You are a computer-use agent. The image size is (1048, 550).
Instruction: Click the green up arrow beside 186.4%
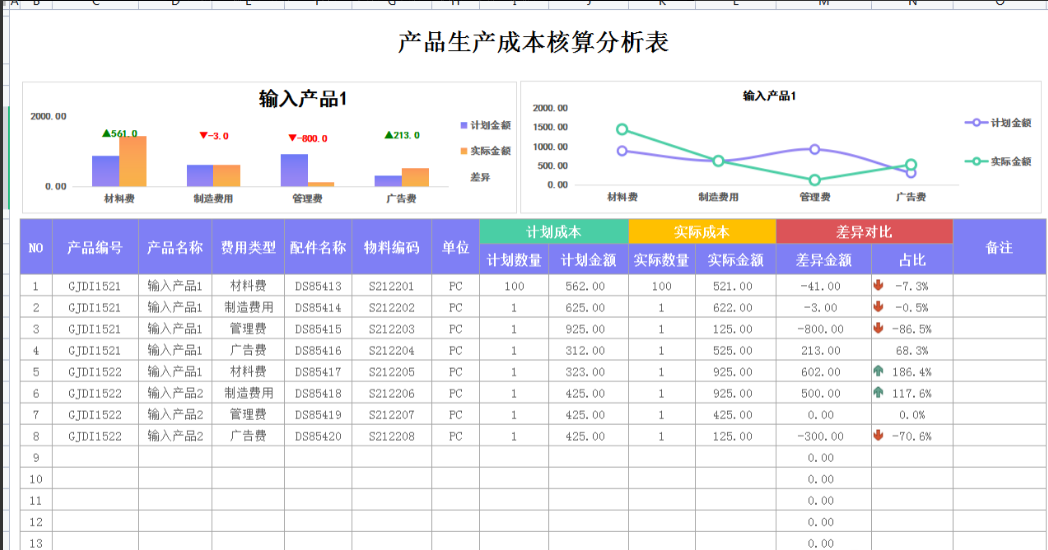(878, 371)
